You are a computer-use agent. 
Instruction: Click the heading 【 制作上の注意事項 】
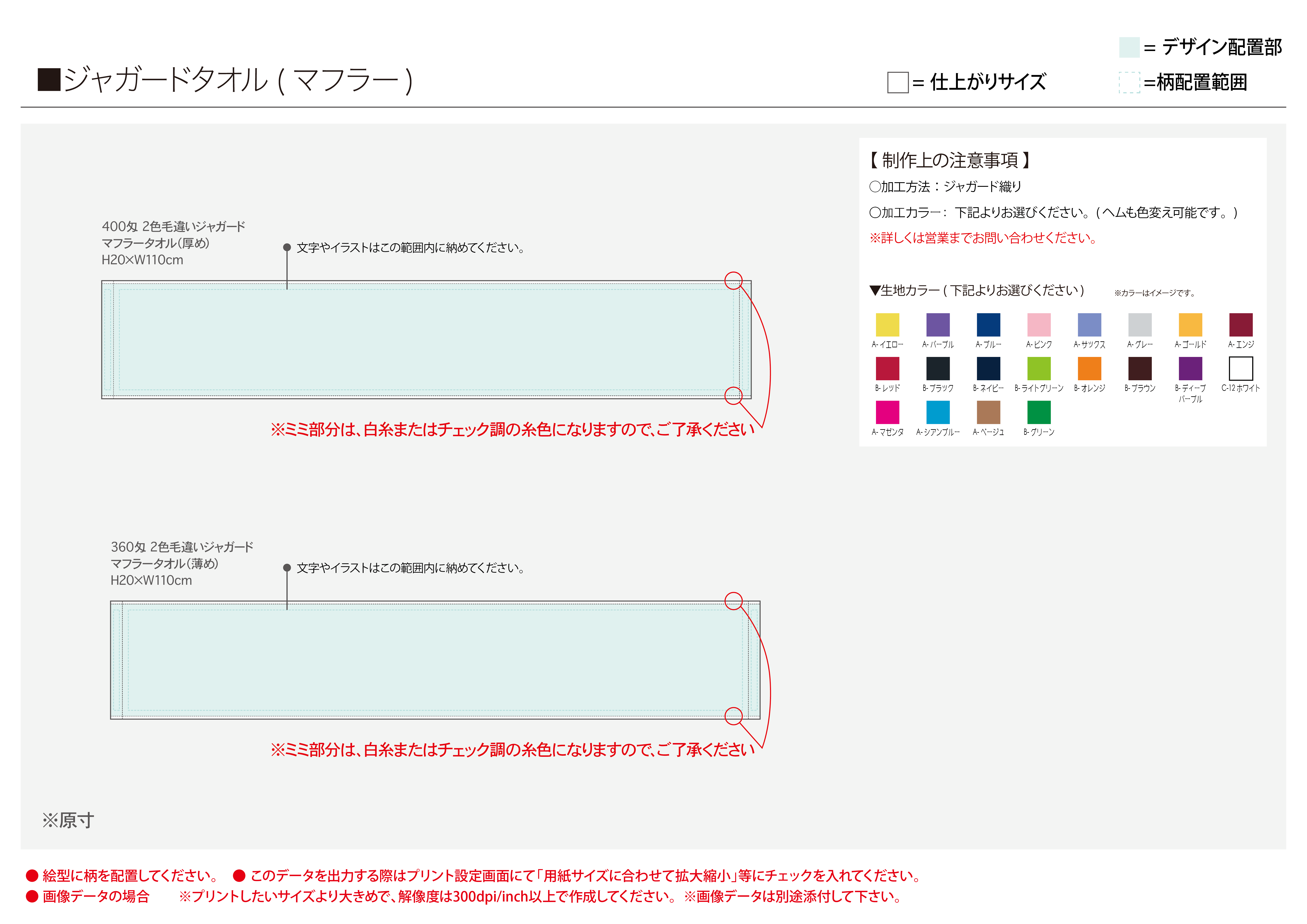pyautogui.click(x=950, y=160)
